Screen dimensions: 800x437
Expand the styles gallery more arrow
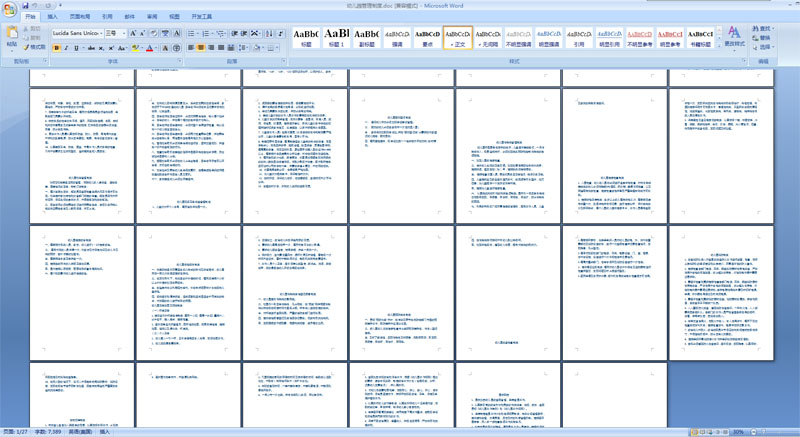click(719, 45)
